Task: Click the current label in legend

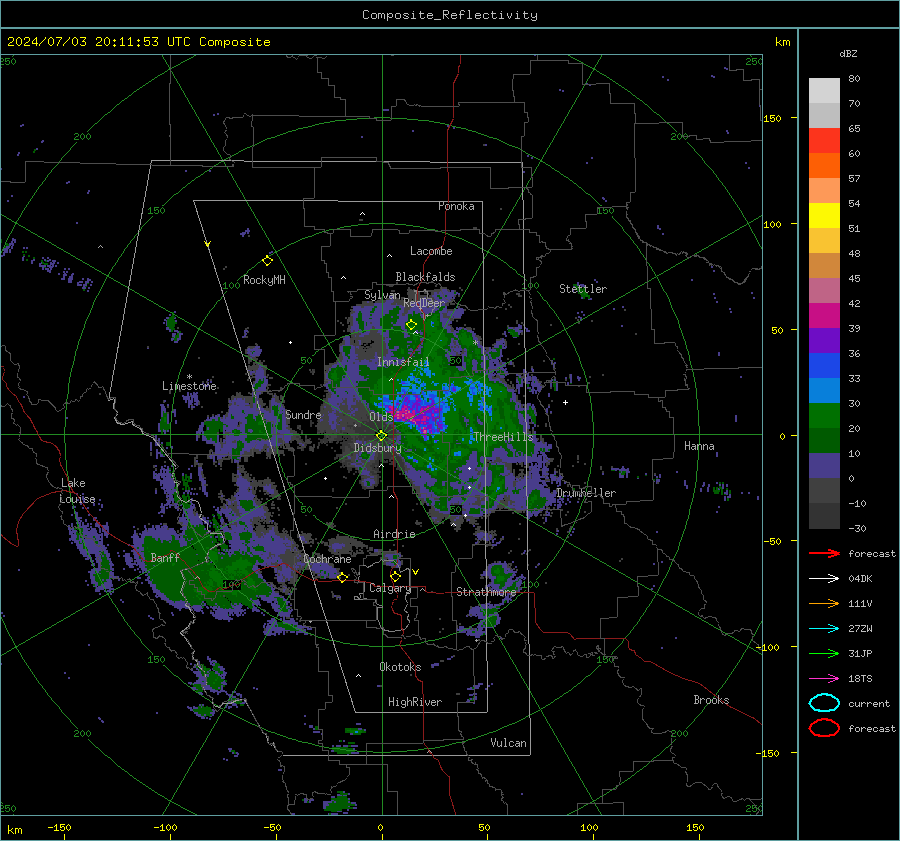Action: 869,703
